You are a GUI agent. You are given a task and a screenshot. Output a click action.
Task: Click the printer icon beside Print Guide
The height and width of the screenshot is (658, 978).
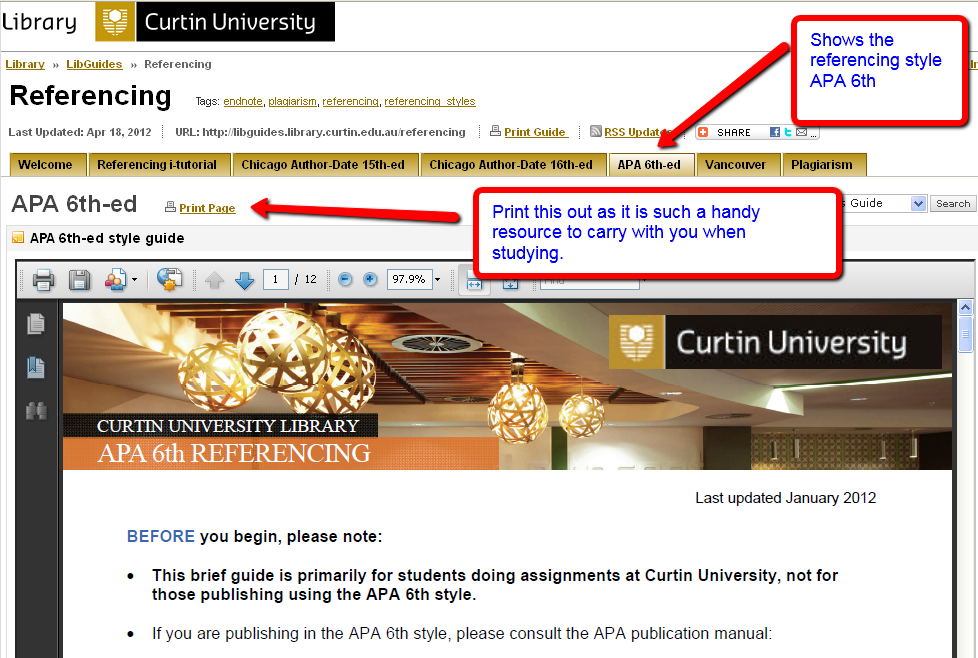495,131
